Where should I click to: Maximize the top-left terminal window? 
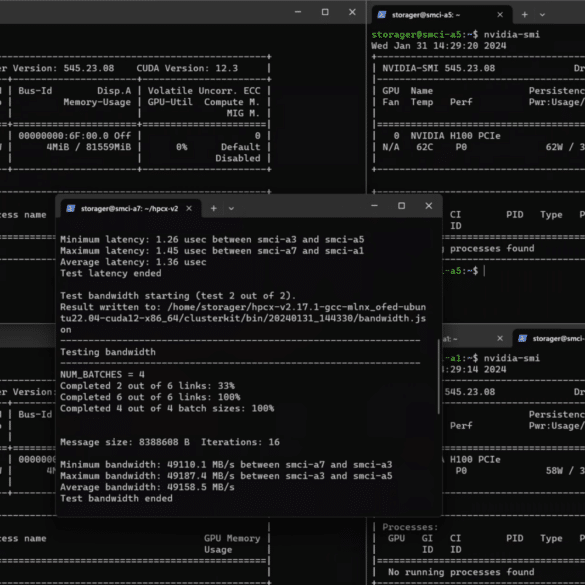coord(325,12)
